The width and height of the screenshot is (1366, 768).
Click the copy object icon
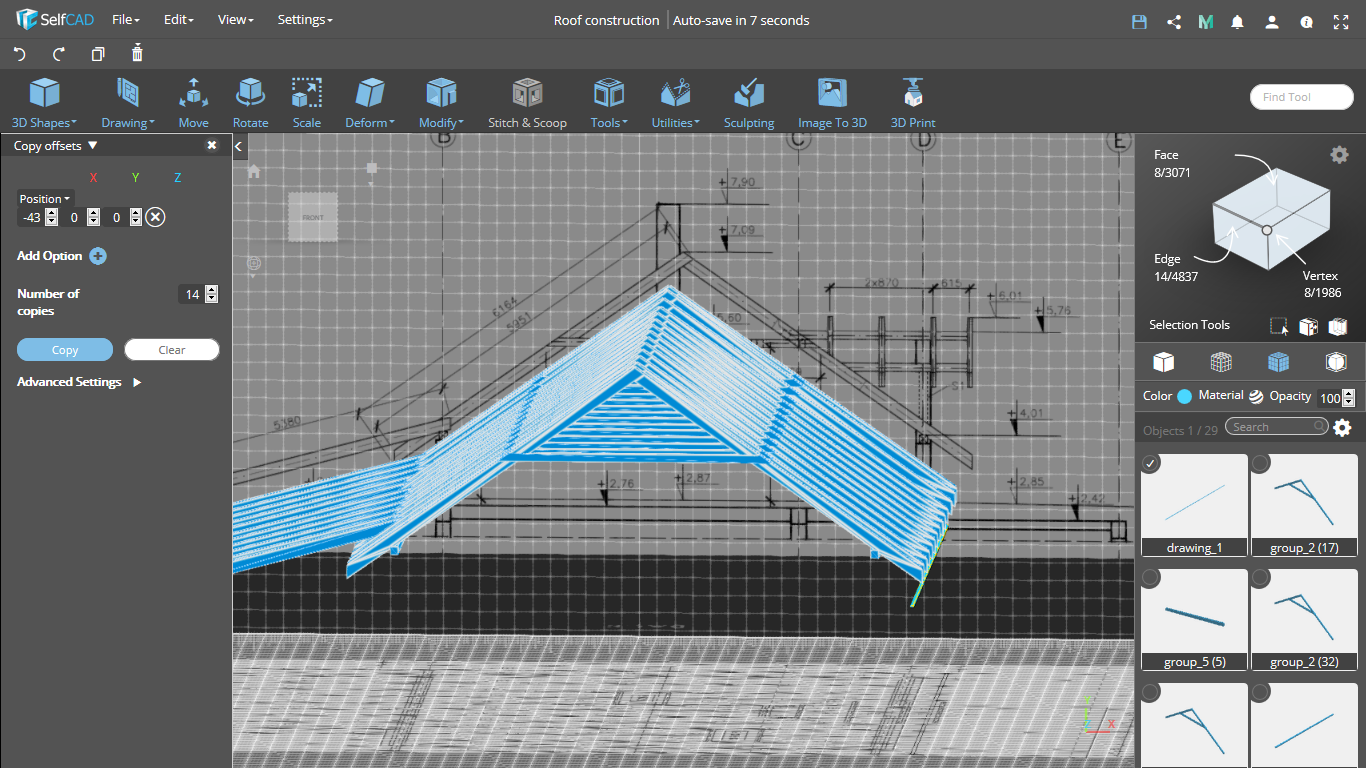[98, 54]
